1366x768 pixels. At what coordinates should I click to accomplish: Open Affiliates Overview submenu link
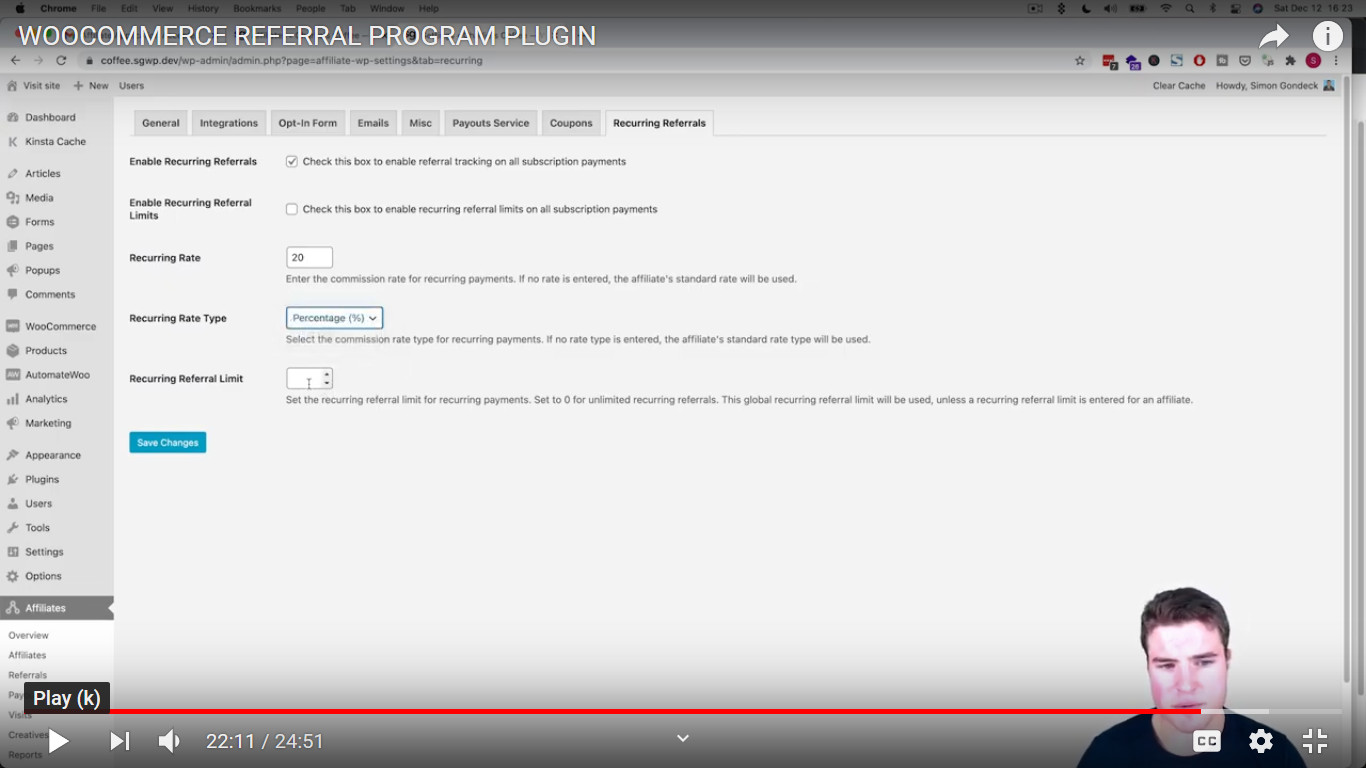pyautogui.click(x=29, y=635)
